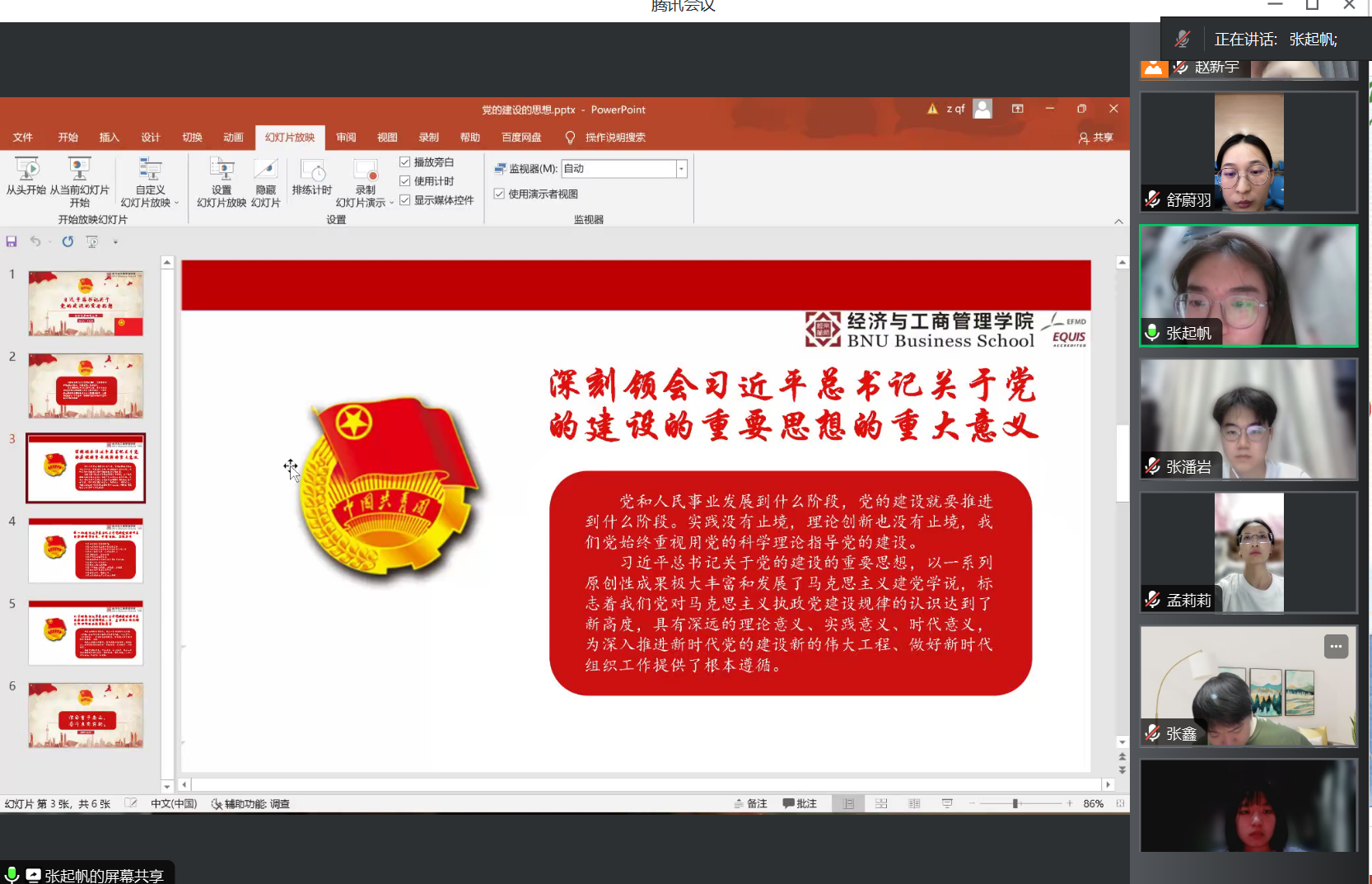
Task: Open the Design (设计) ribbon tab
Action: [150, 138]
